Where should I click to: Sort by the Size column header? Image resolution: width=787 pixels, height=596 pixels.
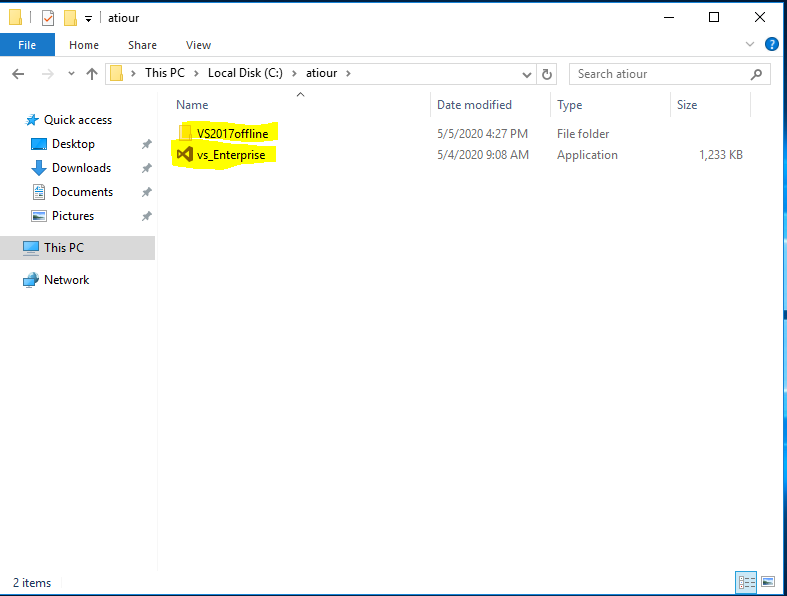(x=687, y=105)
